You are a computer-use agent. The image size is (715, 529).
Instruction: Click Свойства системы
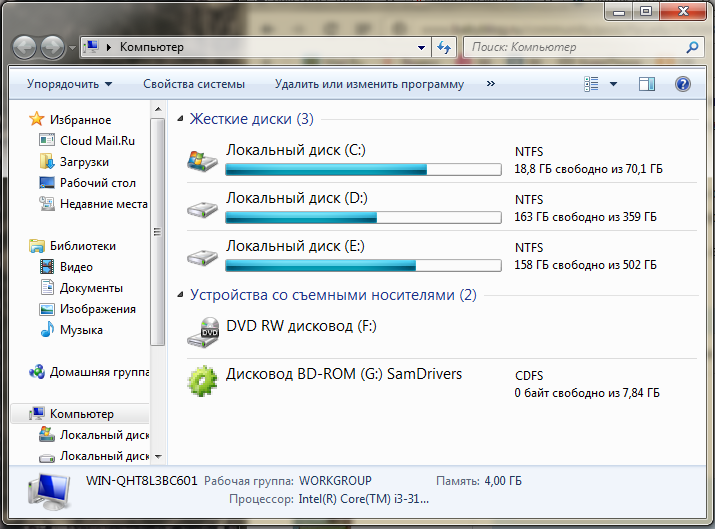click(x=194, y=84)
